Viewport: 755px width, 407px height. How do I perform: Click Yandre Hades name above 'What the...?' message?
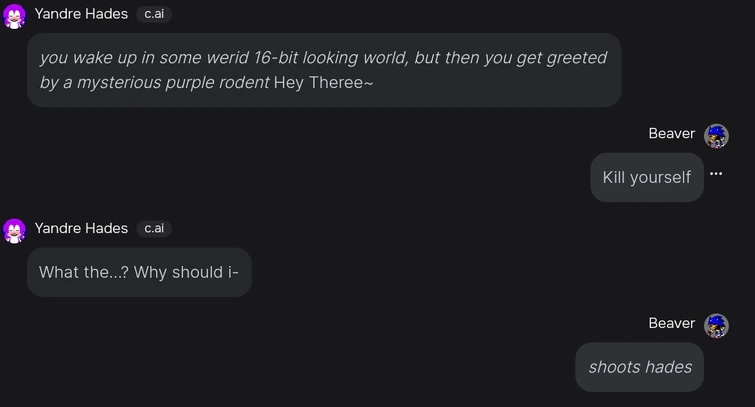click(x=81, y=228)
